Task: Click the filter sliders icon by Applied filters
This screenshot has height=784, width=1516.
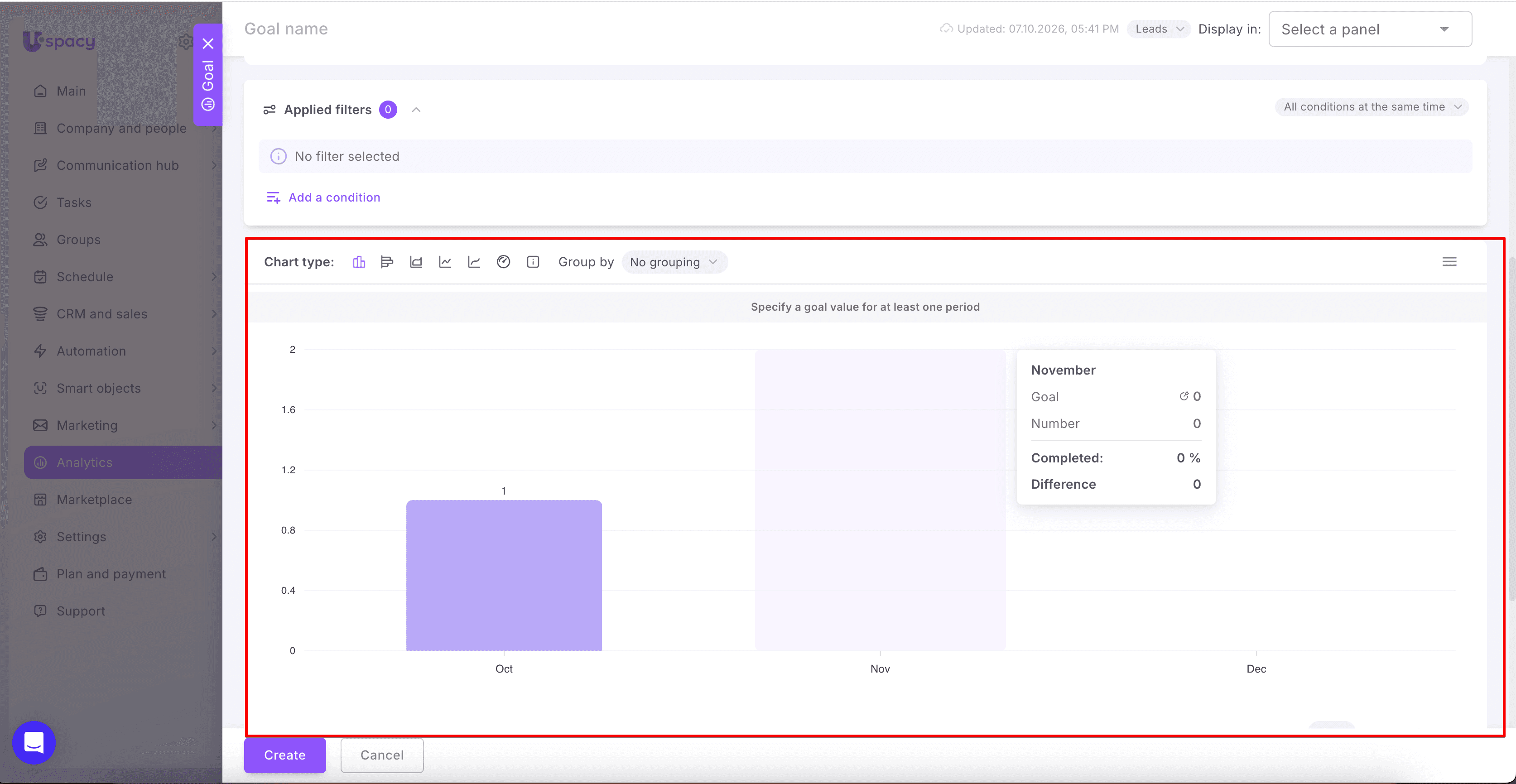Action: point(270,110)
